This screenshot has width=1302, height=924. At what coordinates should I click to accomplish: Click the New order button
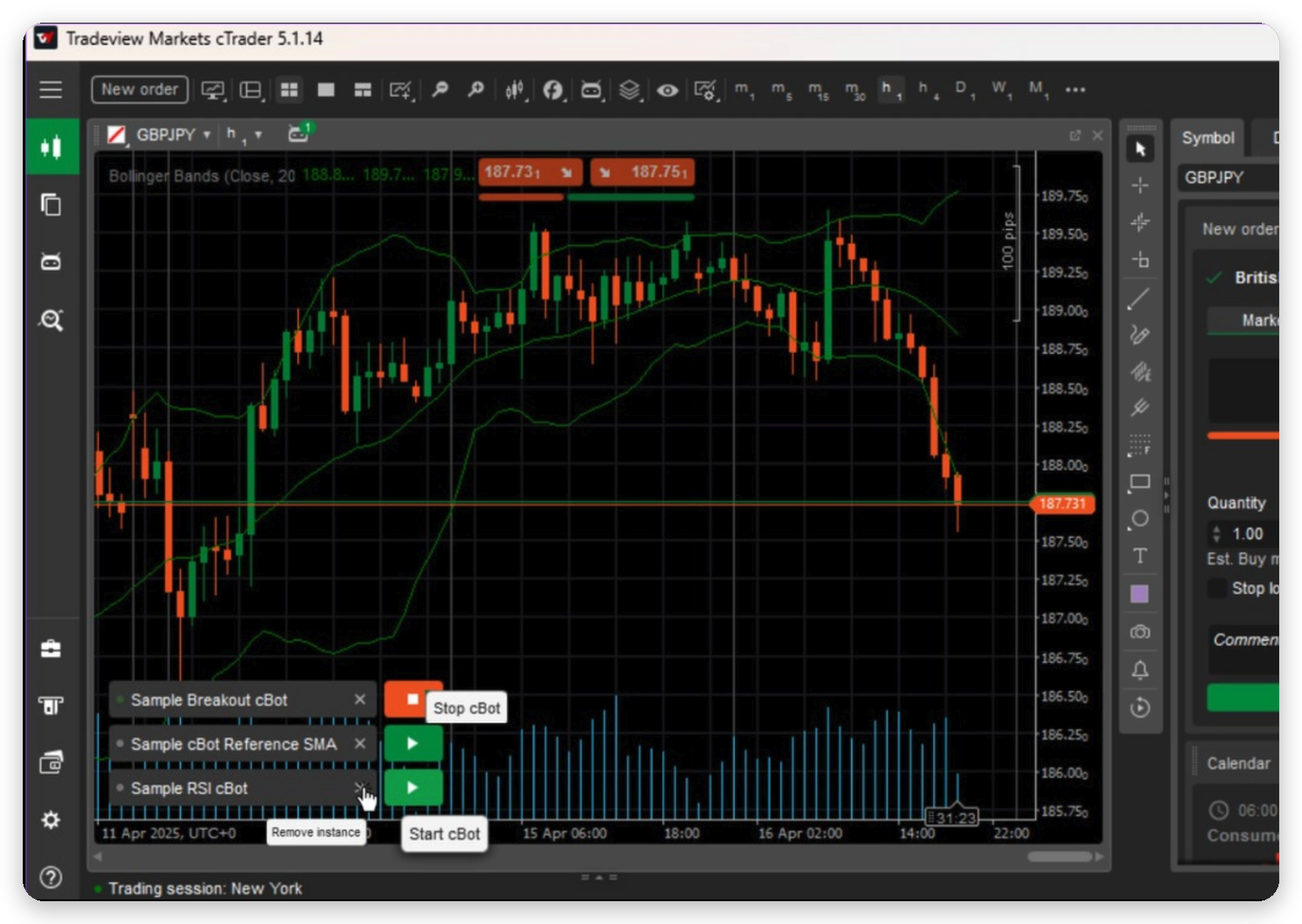pos(139,90)
